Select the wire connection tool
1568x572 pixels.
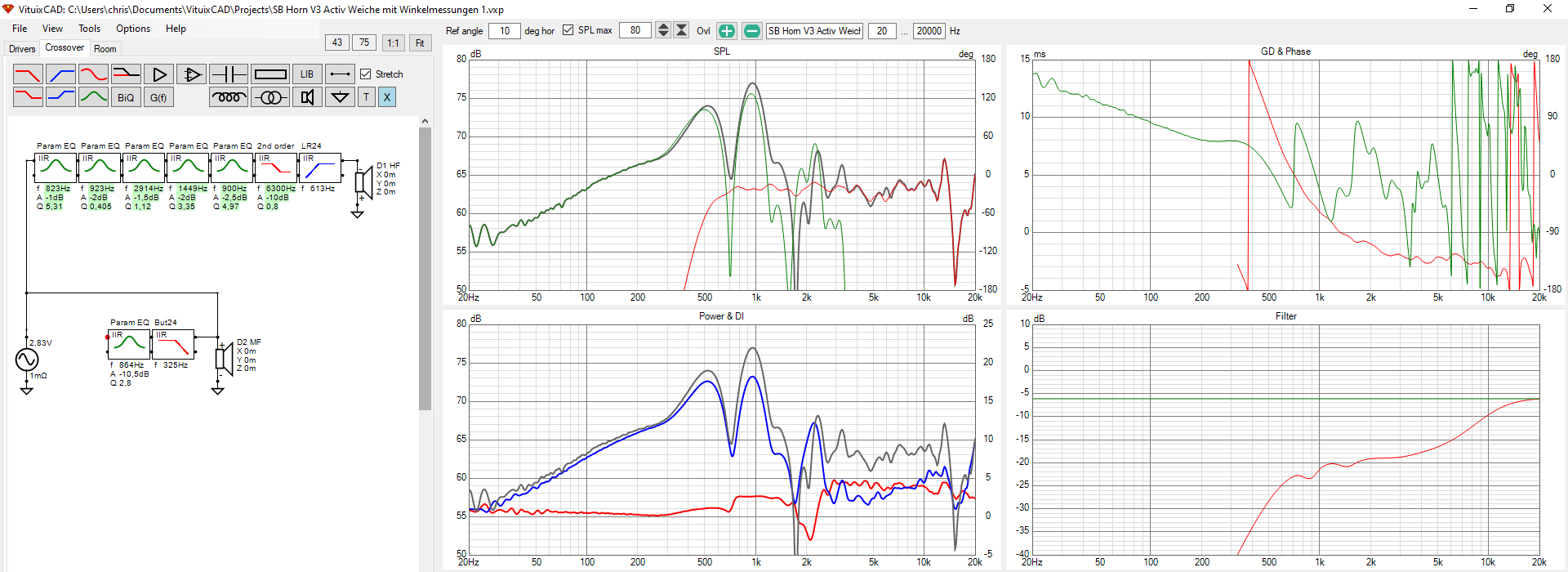[340, 74]
